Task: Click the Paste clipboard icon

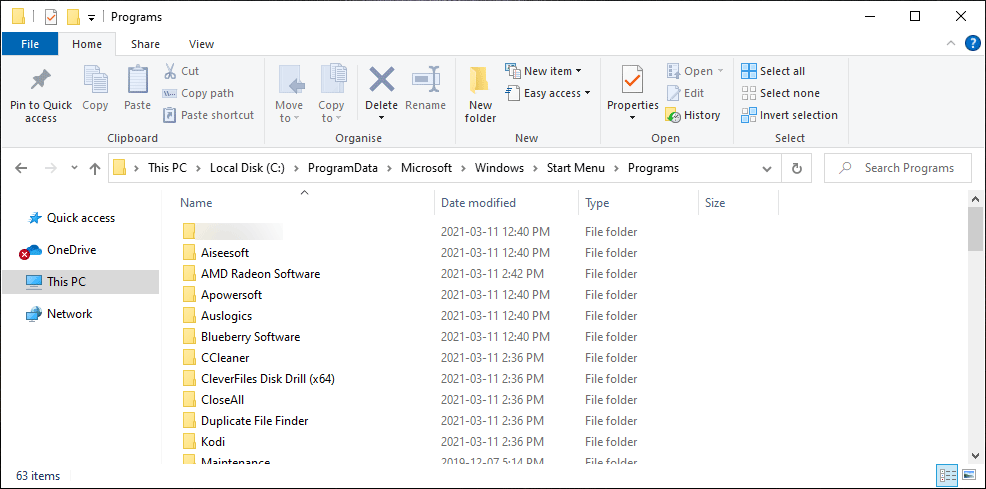Action: (x=137, y=80)
